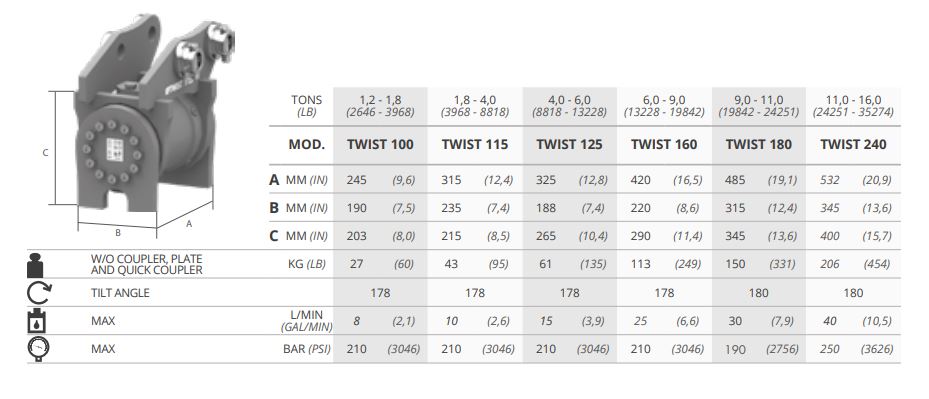The height and width of the screenshot is (399, 929).
Task: Click the MOD. row label
Action: (x=306, y=145)
